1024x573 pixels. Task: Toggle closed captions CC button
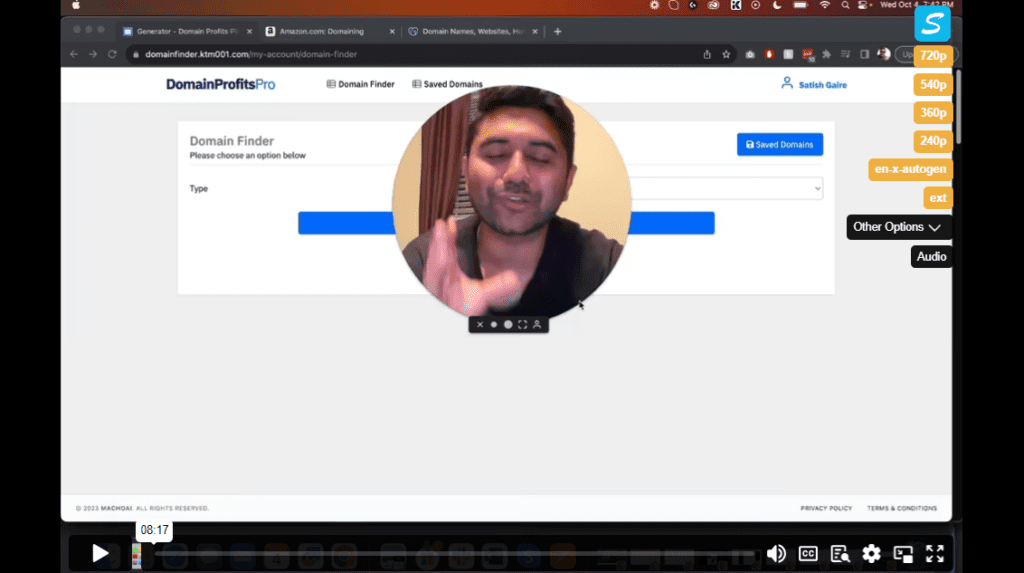tap(808, 553)
